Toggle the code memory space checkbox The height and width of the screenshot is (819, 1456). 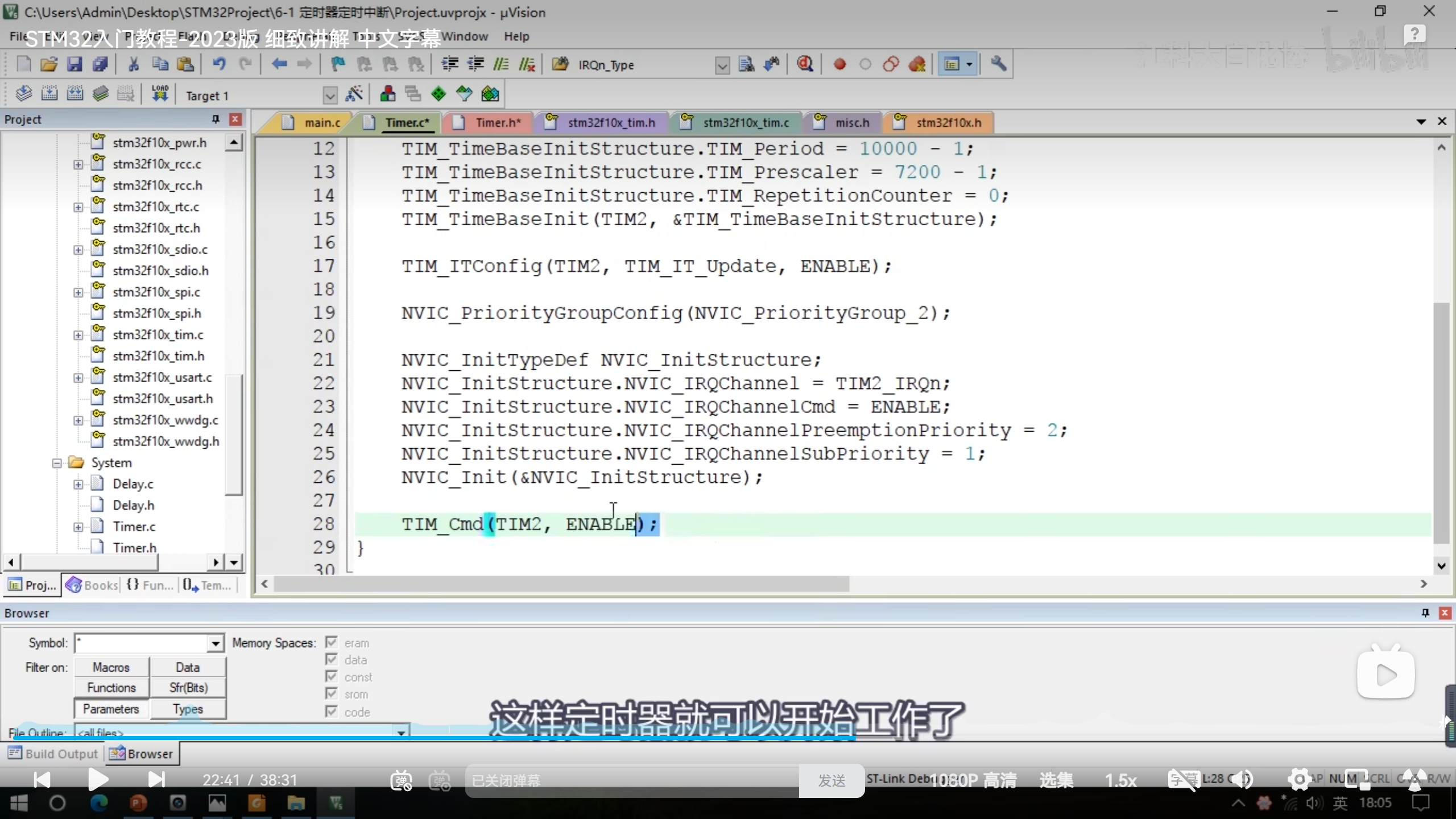[332, 712]
